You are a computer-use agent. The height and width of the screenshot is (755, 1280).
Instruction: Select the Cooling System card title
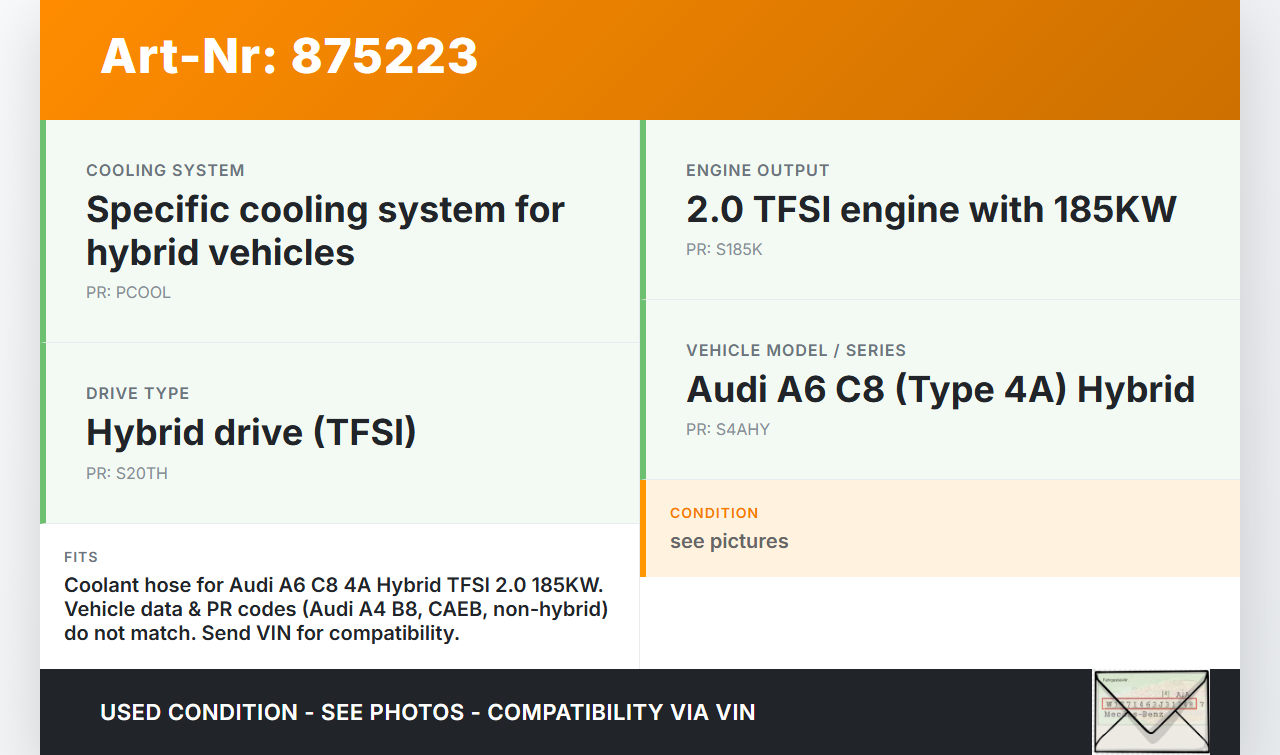tap(165, 170)
